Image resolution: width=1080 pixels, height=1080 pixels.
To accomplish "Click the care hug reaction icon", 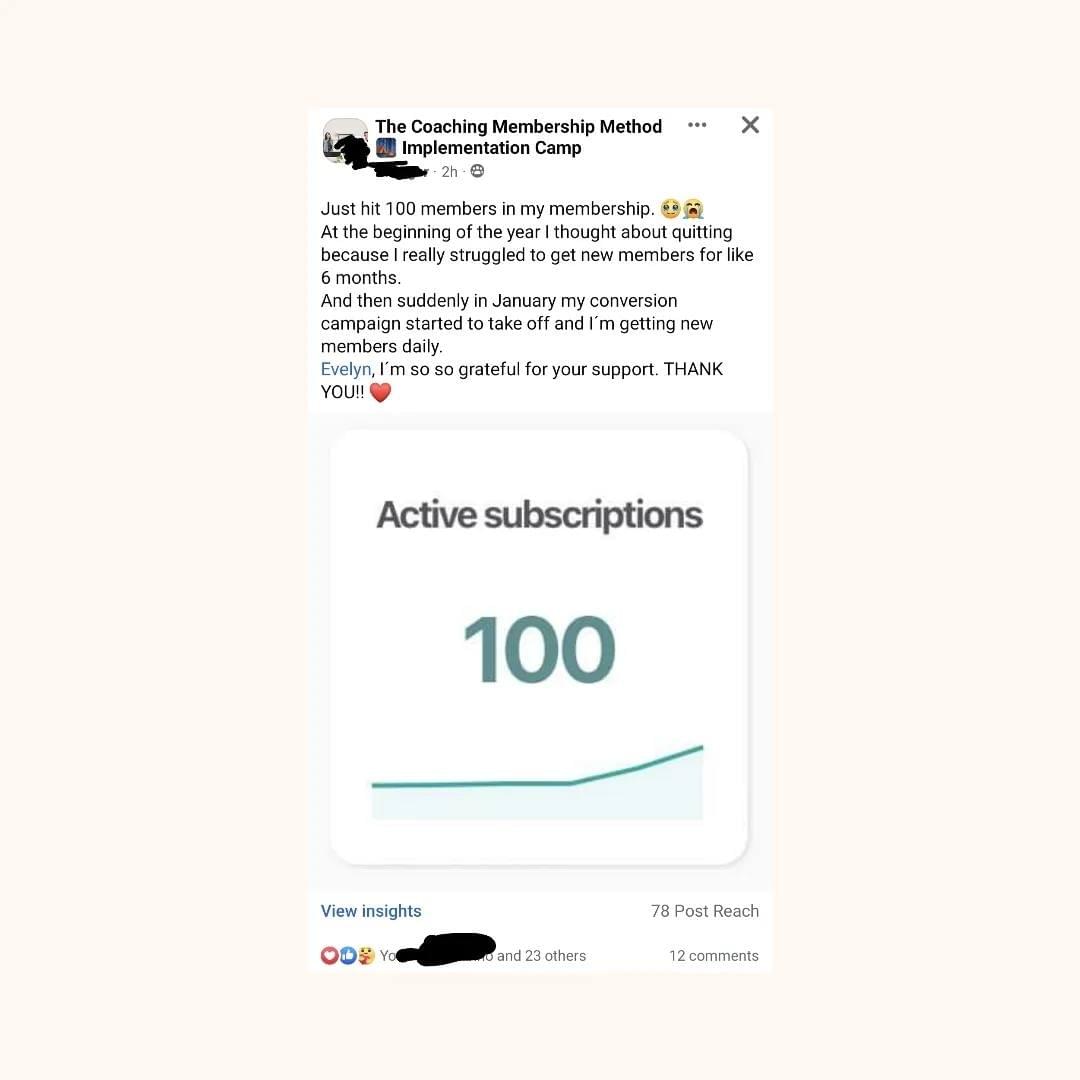I will (366, 955).
